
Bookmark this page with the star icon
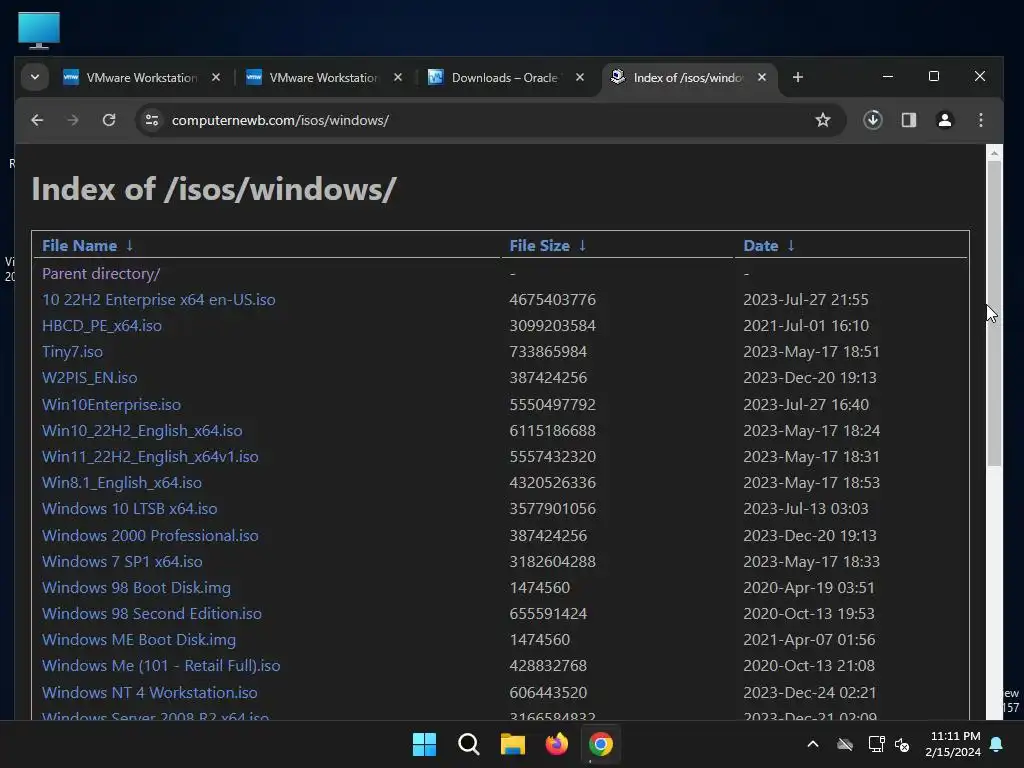point(823,120)
